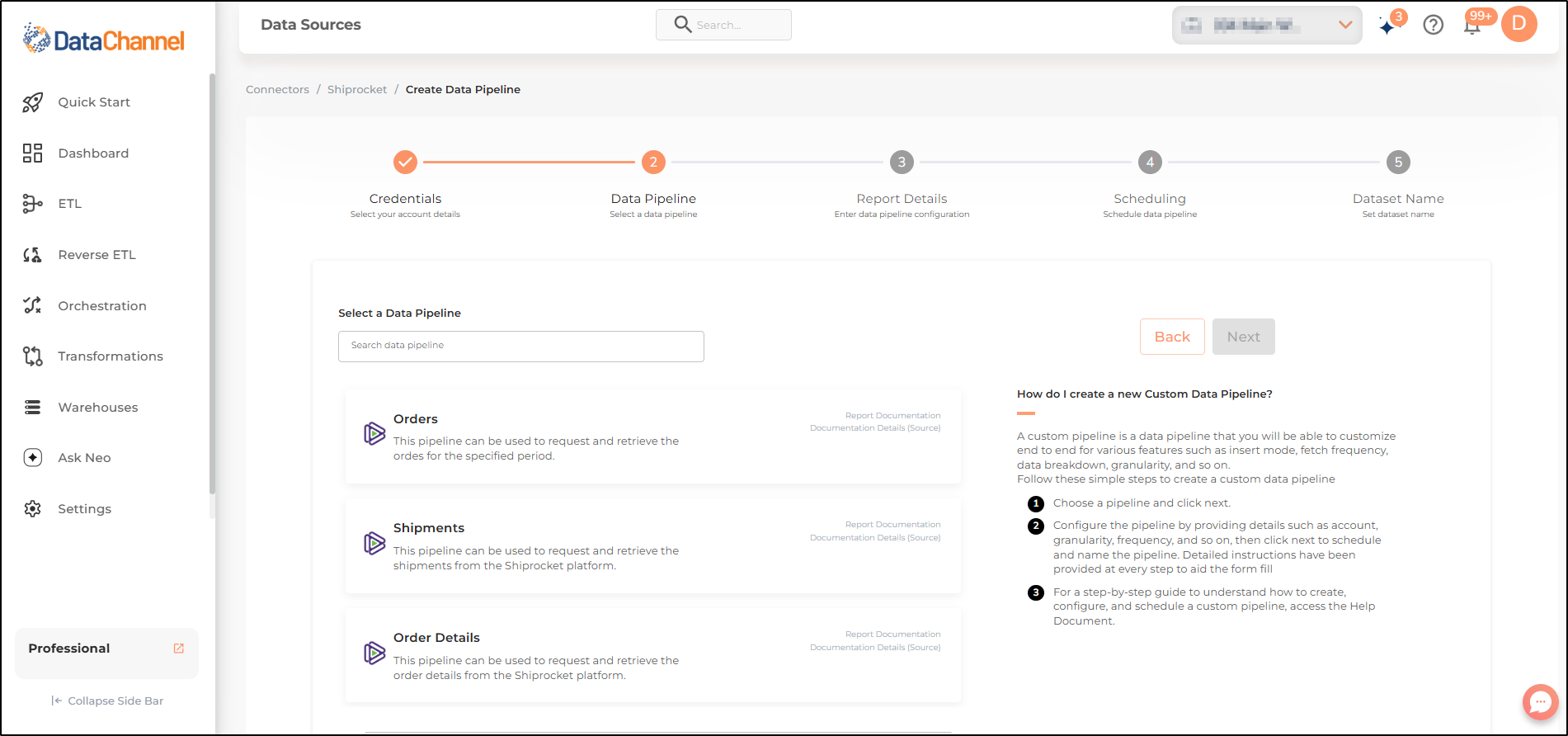Open Orchestration in the sidebar

(x=102, y=306)
